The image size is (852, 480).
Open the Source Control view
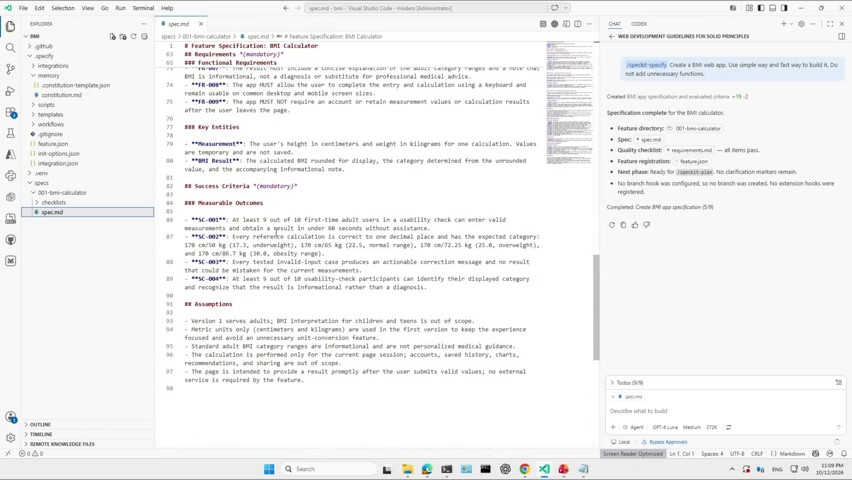(10, 69)
